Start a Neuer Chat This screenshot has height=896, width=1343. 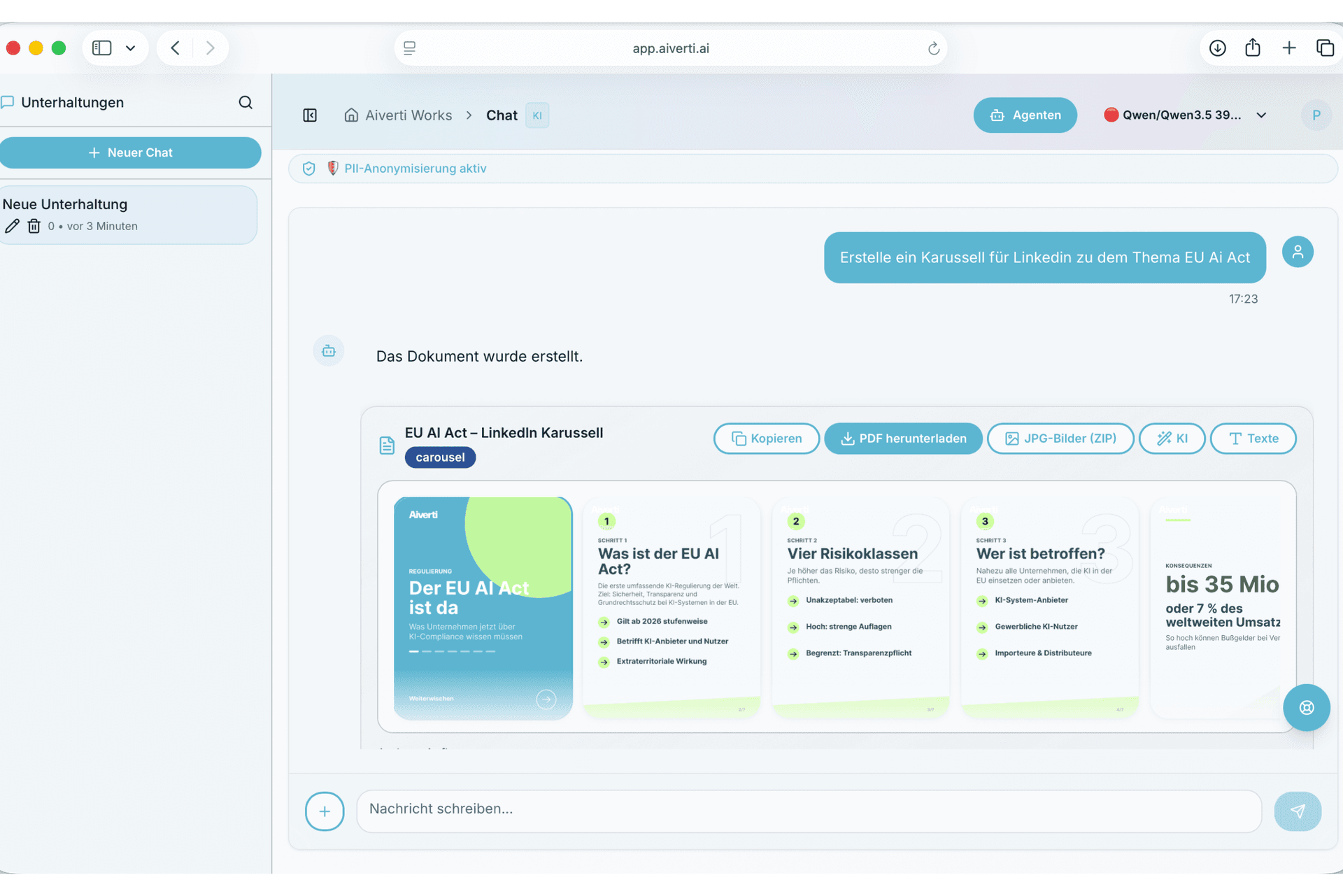pyautogui.click(x=130, y=152)
